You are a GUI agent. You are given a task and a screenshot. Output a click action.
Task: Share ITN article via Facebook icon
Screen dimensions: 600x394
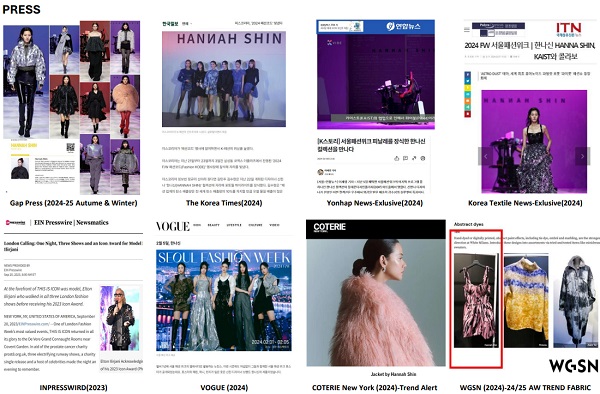click(468, 75)
